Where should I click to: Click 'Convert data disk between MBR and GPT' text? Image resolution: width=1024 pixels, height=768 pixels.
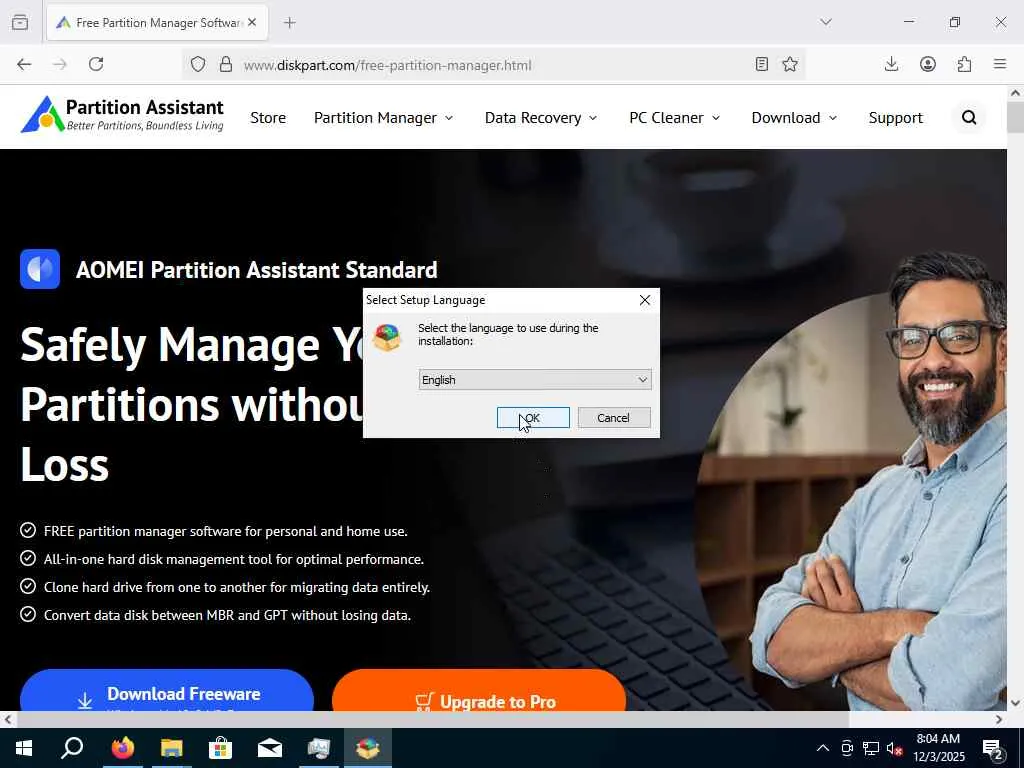tap(227, 615)
